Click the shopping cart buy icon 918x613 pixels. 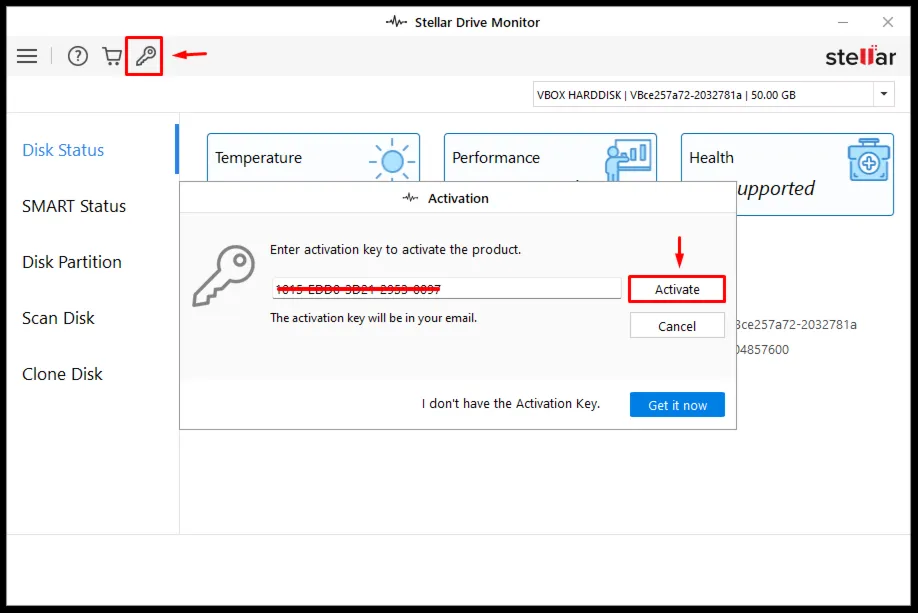112,56
